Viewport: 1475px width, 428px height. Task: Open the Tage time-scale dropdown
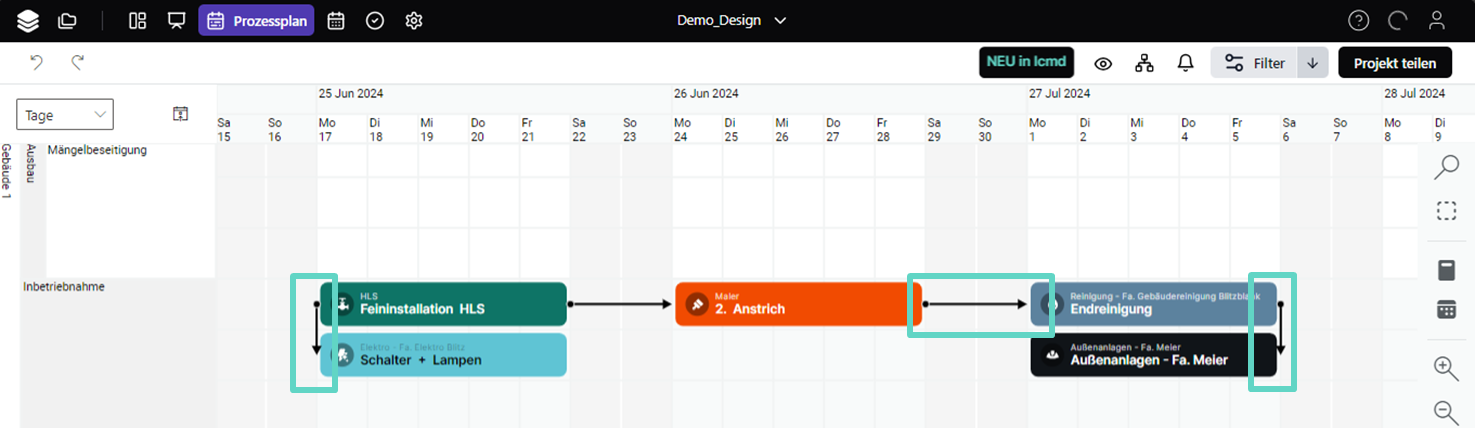65,115
